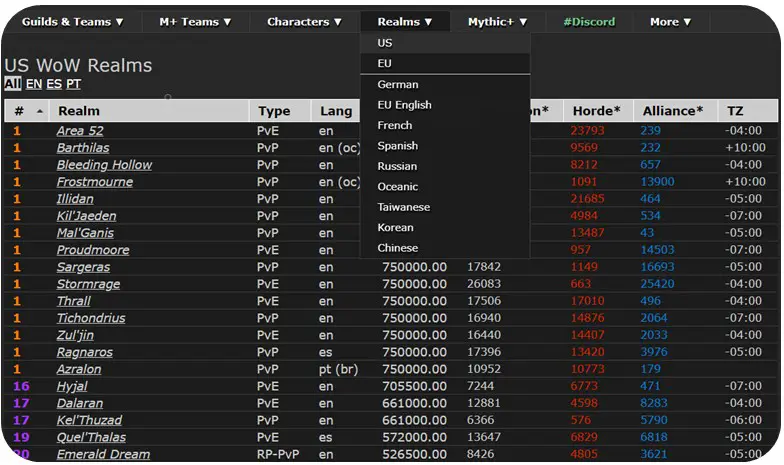Sort table by Horde* column header

[598, 111]
